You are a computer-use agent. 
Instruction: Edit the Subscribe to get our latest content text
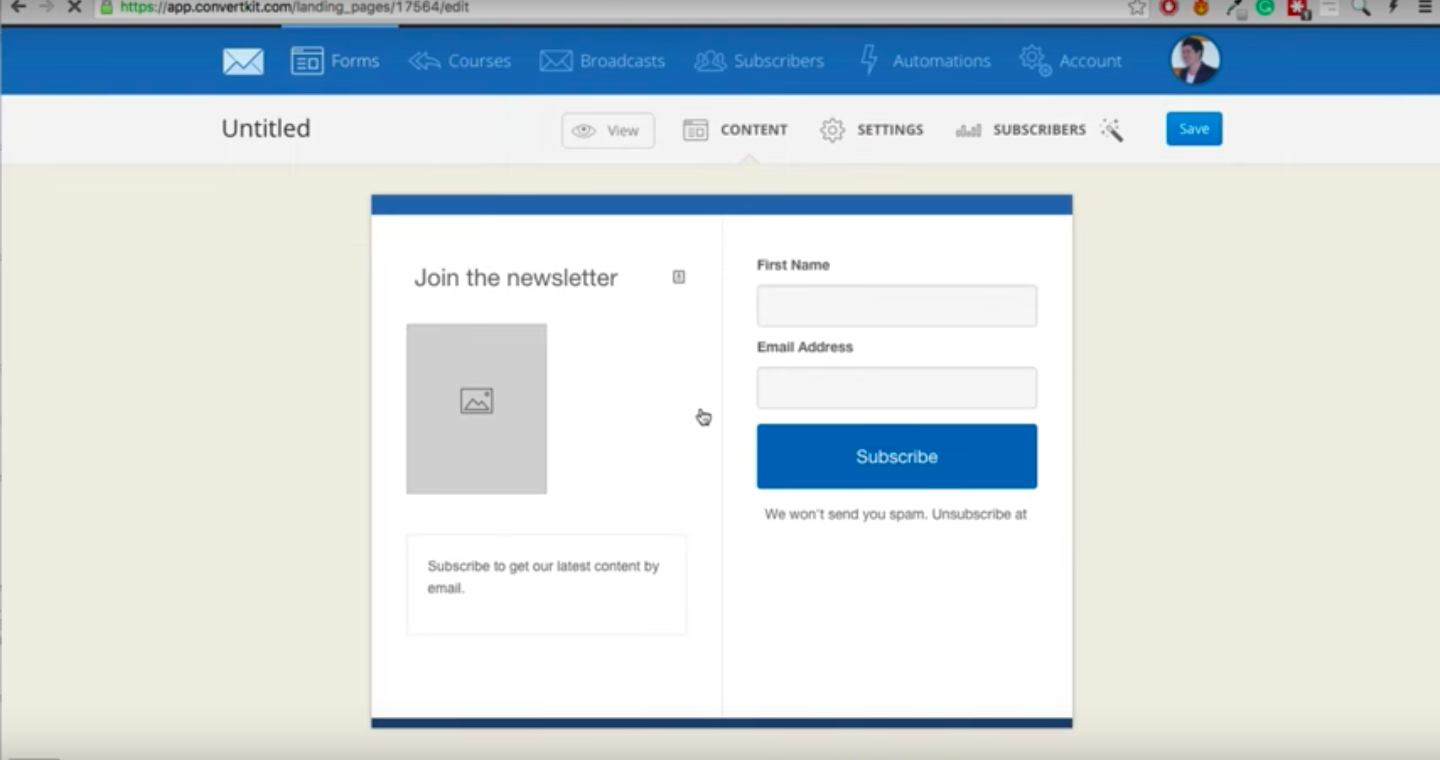coord(546,584)
